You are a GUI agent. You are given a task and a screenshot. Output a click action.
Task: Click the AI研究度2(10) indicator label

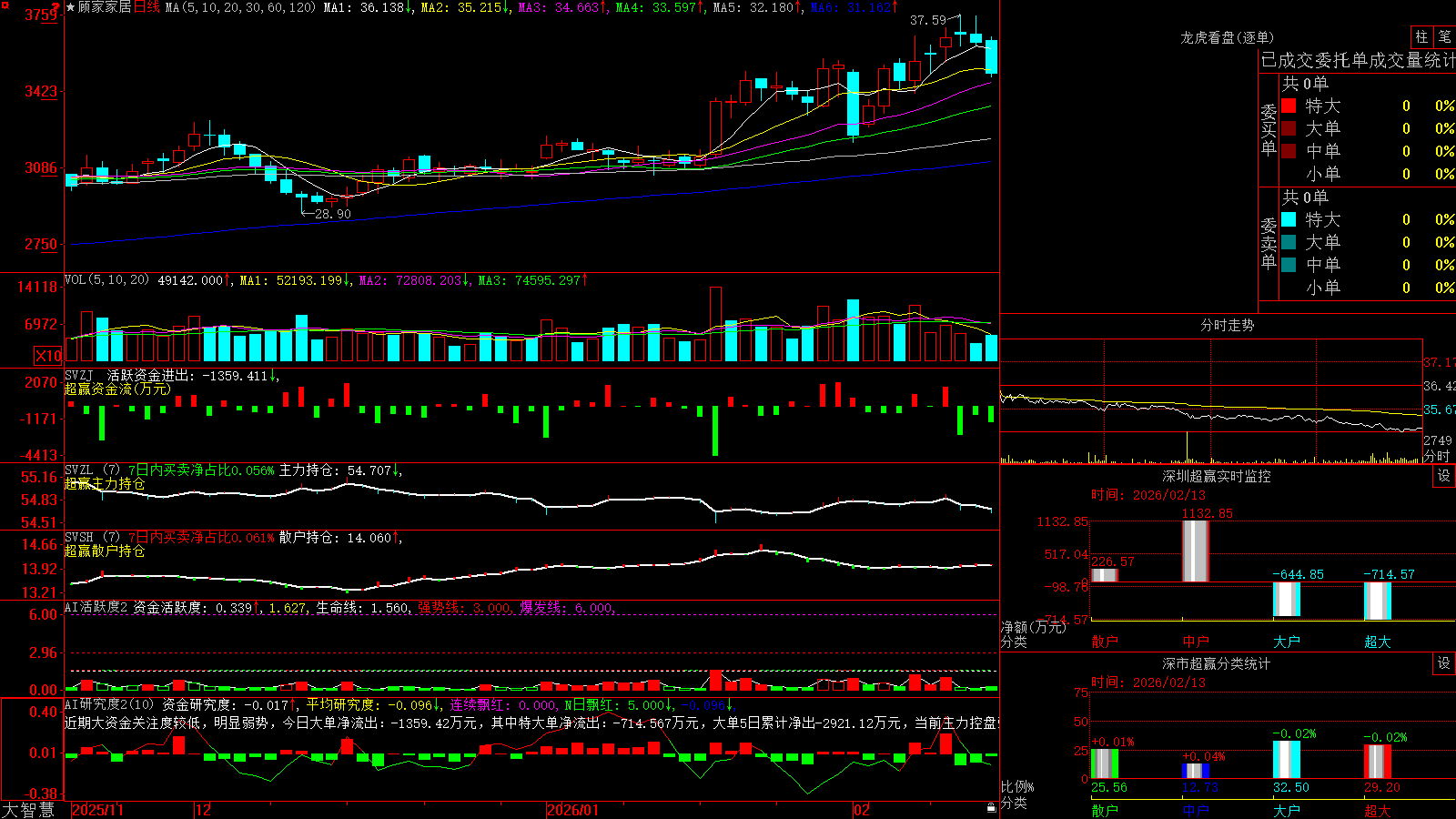click(109, 704)
